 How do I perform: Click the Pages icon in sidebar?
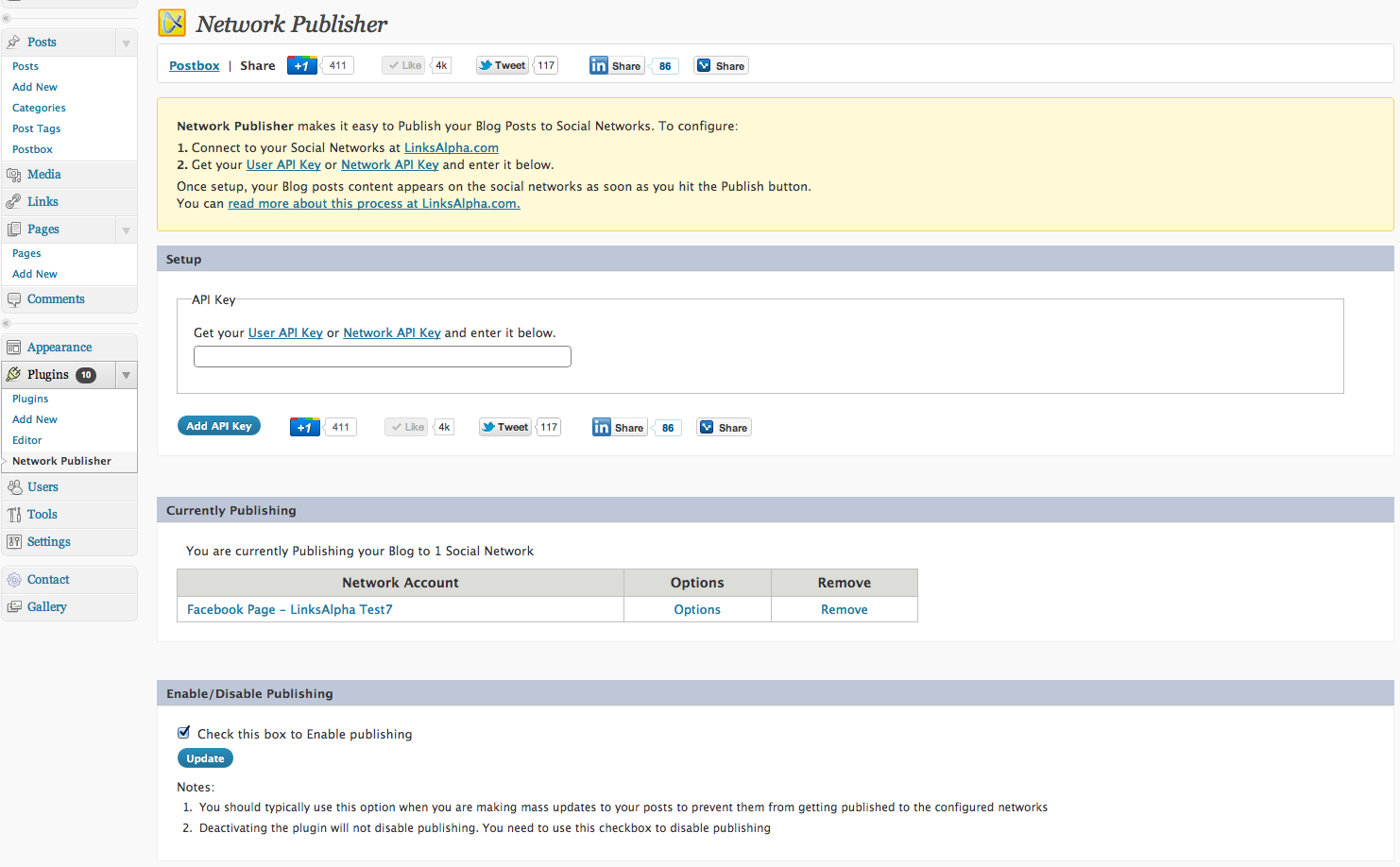pyautogui.click(x=13, y=229)
